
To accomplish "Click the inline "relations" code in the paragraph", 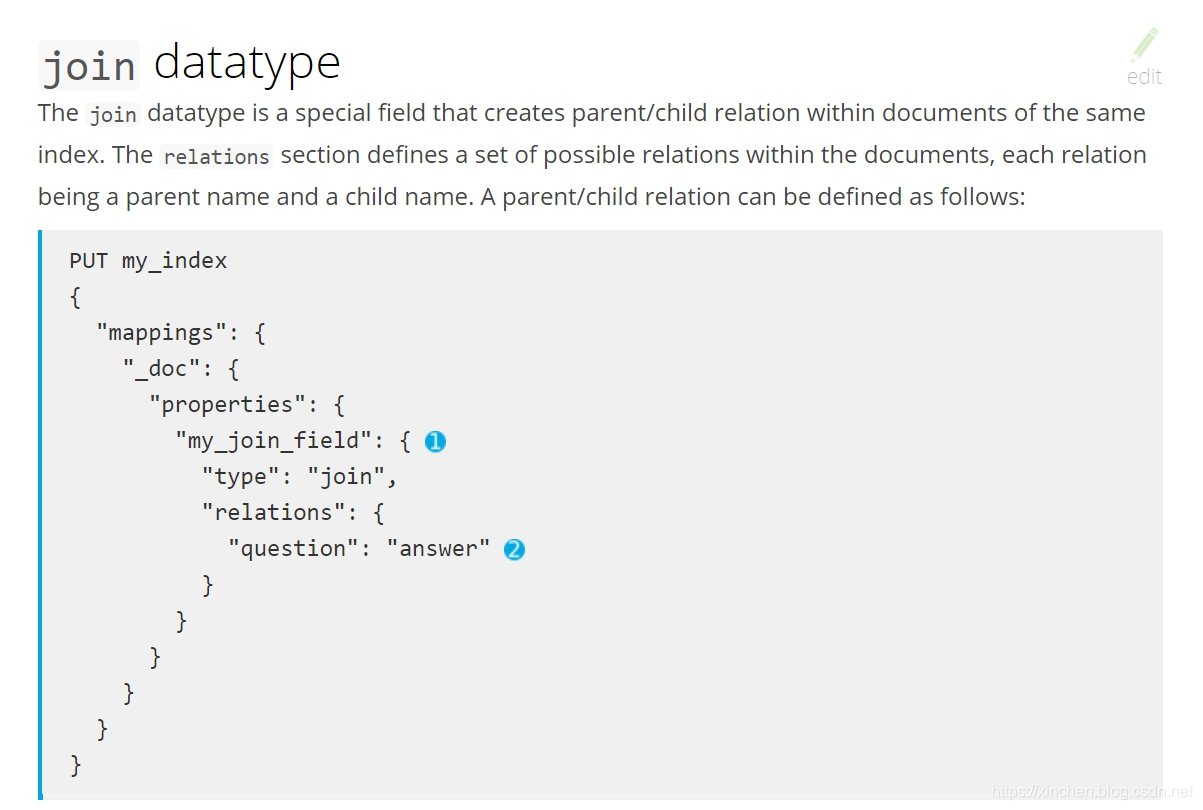I will (x=217, y=157).
